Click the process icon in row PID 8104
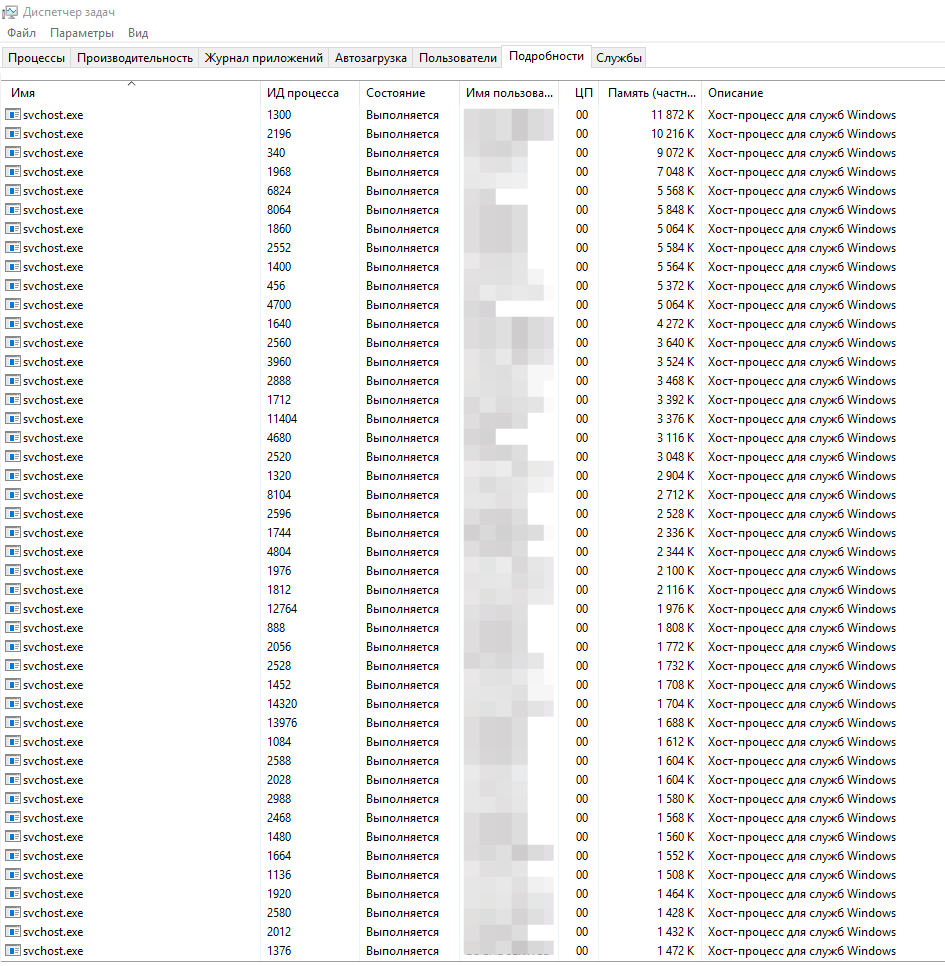This screenshot has height=966, width=945. point(13,495)
